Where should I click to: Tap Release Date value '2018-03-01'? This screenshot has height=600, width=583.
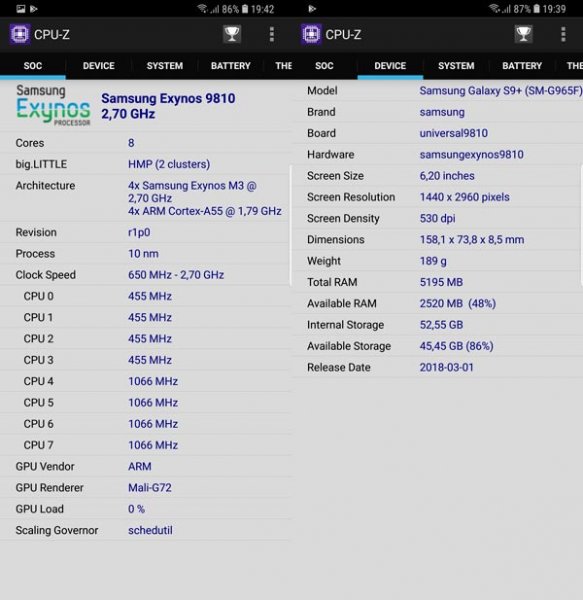[447, 367]
